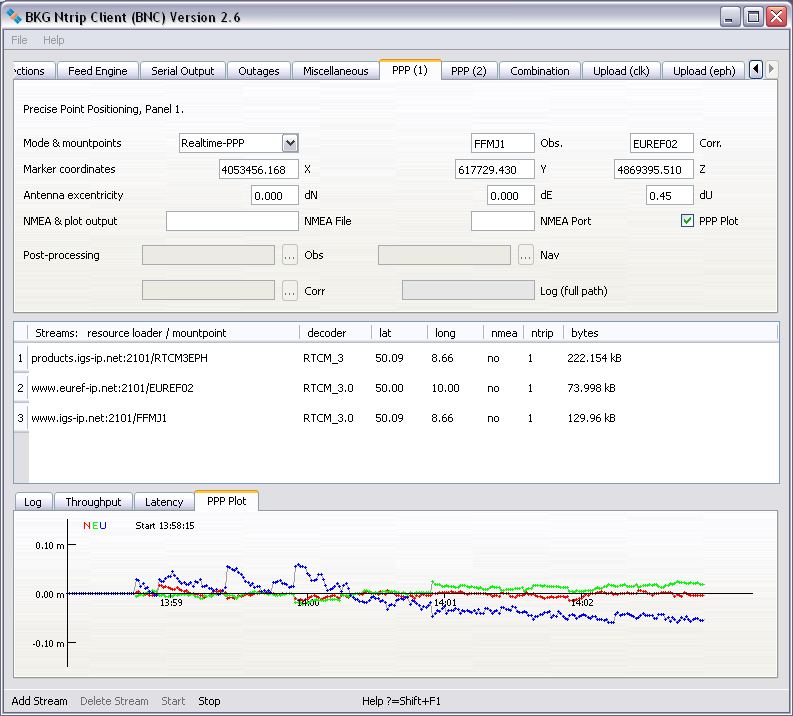Viewport: 793px width, 716px height.
Task: Browse for post-processing Corr file
Action: click(x=290, y=291)
